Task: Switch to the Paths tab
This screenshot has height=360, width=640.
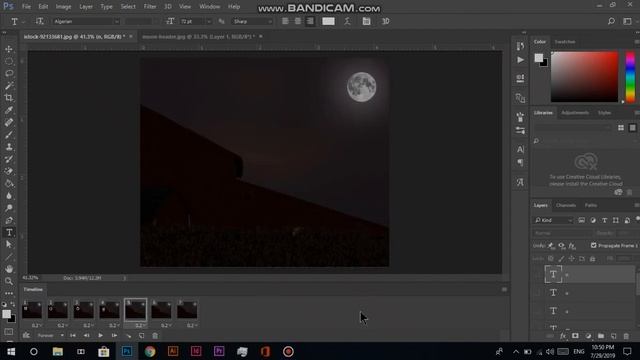Action: (x=591, y=205)
